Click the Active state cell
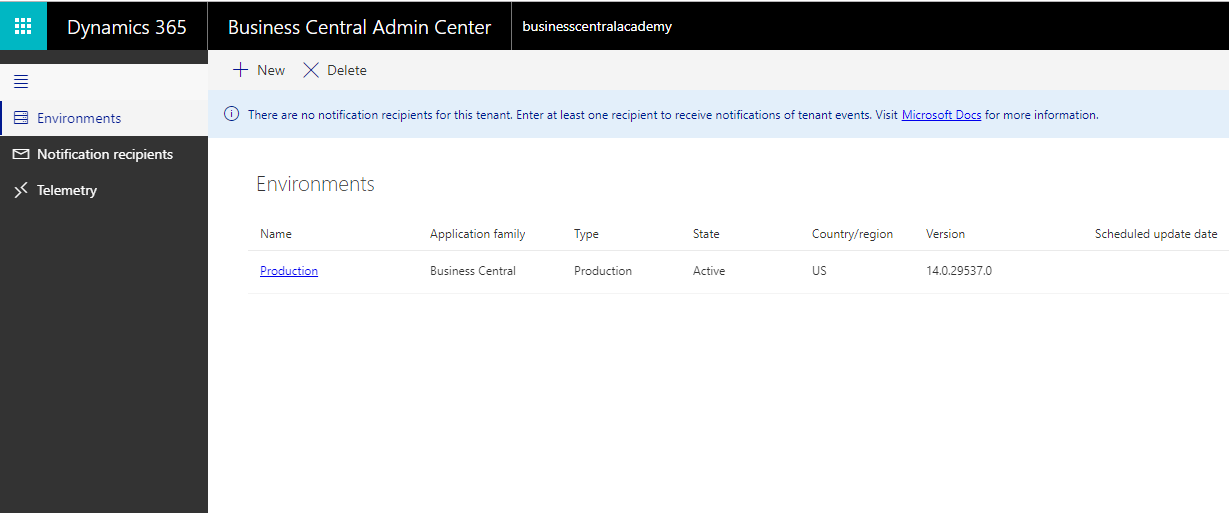 pyautogui.click(x=709, y=271)
